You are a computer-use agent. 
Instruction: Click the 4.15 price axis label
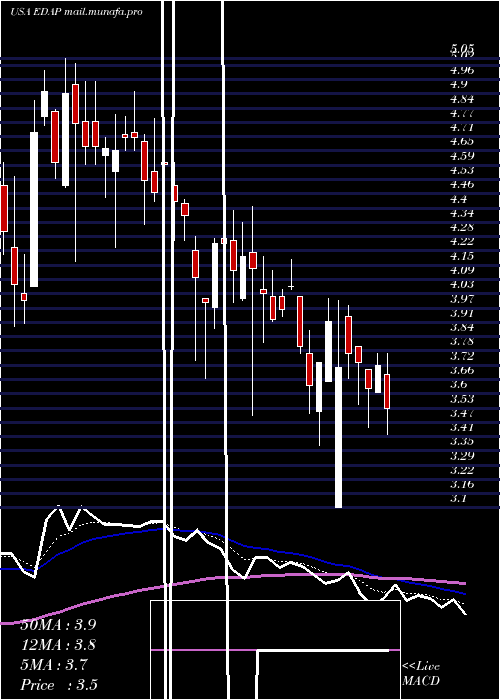tap(462, 256)
